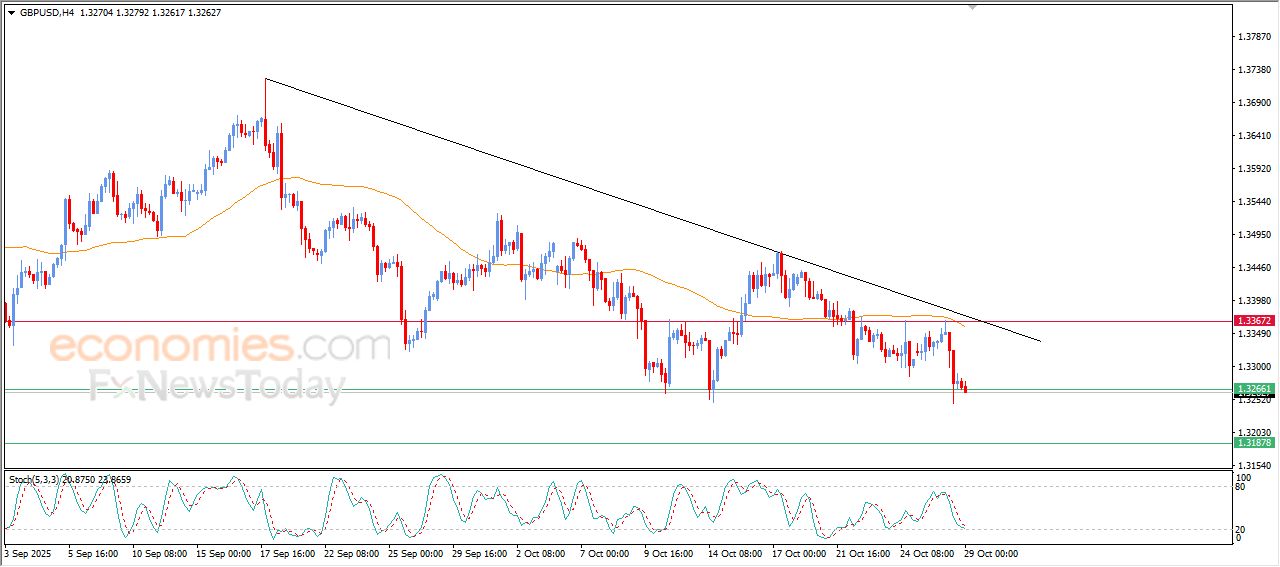Screen dimensions: 1280x567
Task: Select the red 1.33672 price label
Action: tap(1253, 321)
